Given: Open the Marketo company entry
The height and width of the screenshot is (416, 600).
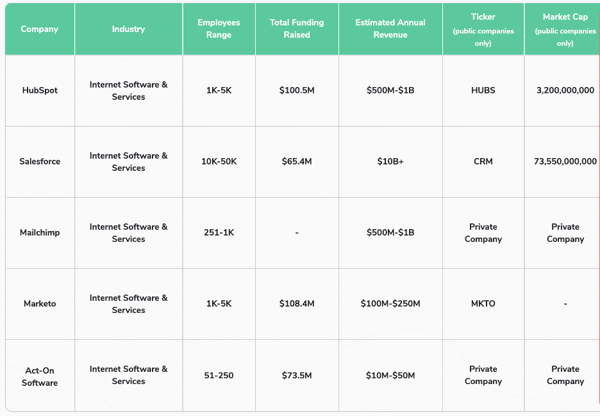Looking at the screenshot, I should click(x=40, y=304).
